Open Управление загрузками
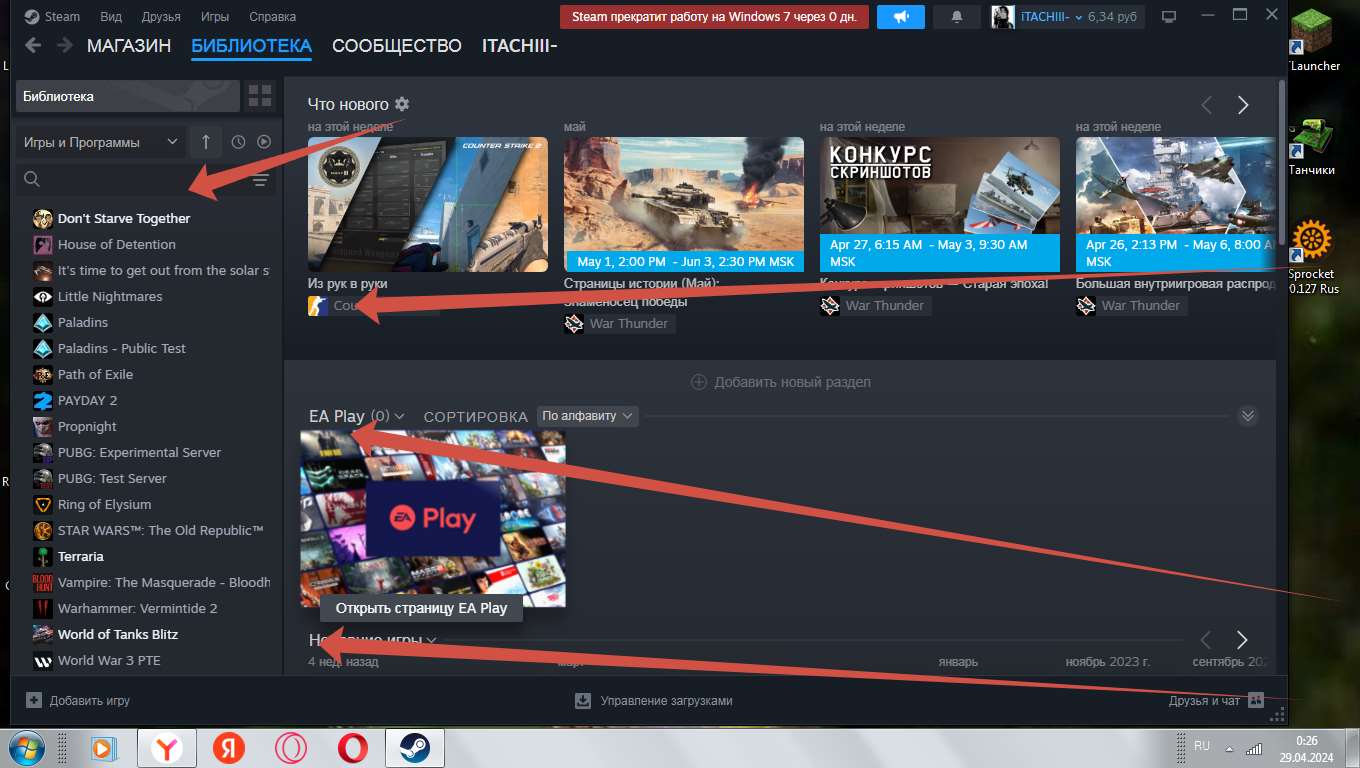1360x768 pixels. point(654,701)
